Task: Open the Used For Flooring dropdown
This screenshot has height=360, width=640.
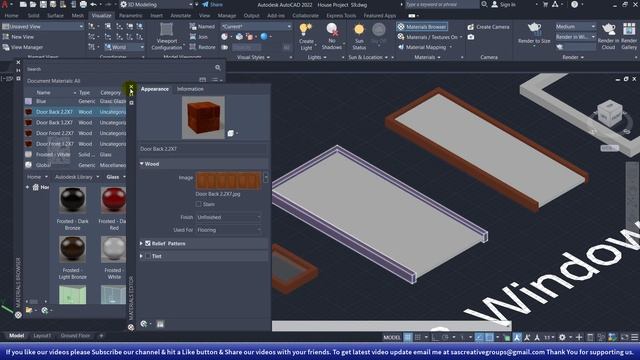Action: pos(229,230)
